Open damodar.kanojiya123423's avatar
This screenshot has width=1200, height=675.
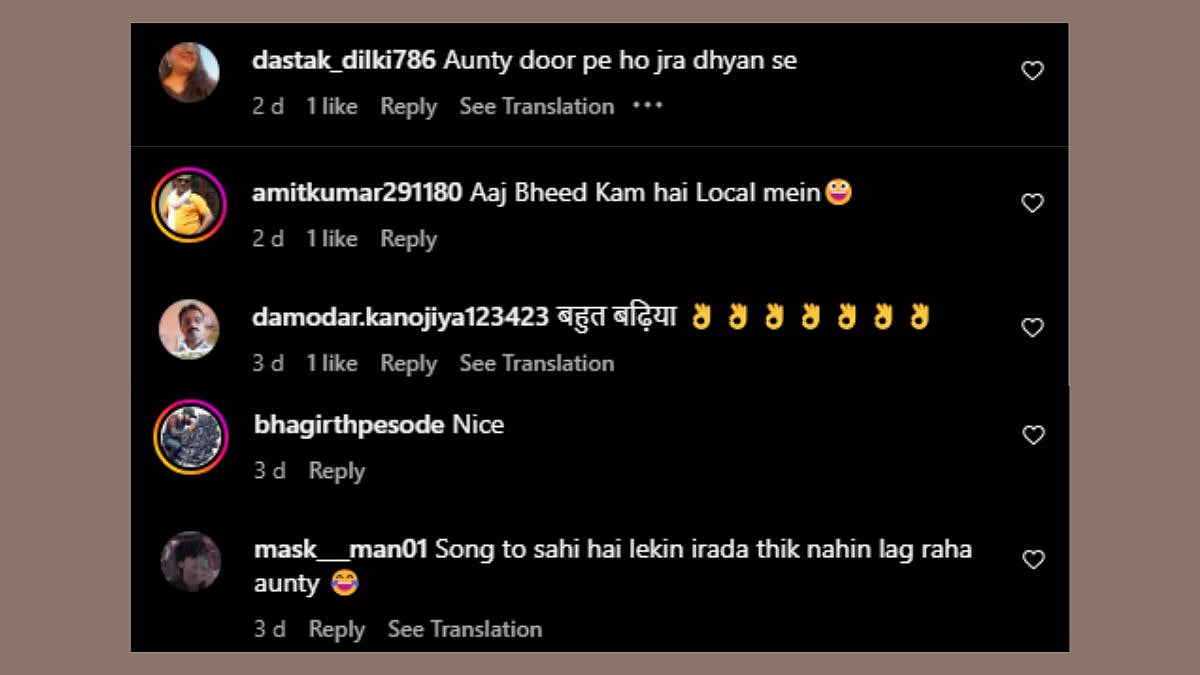pyautogui.click(x=189, y=329)
